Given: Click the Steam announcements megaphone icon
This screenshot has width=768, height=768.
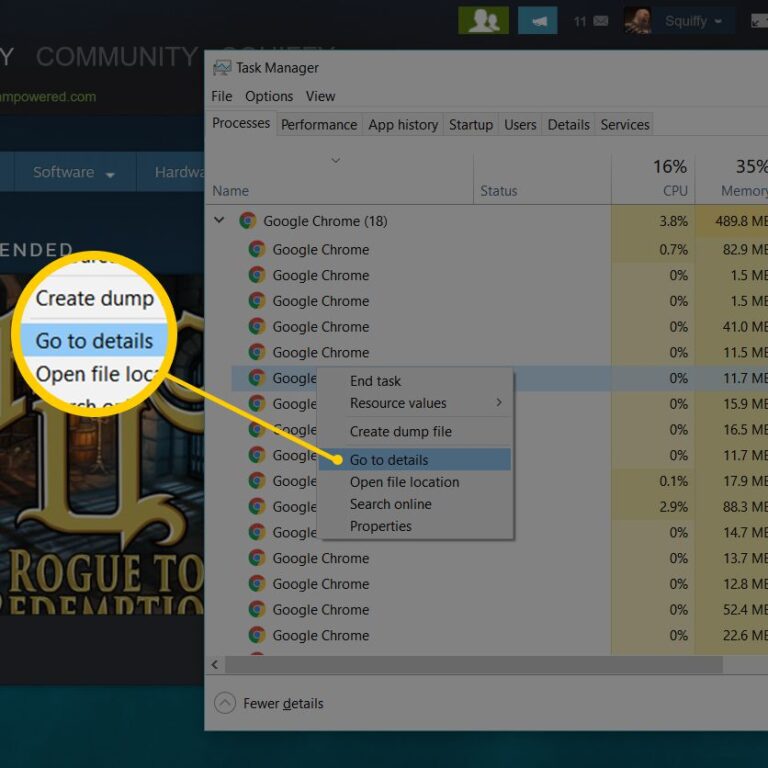Looking at the screenshot, I should (x=537, y=21).
